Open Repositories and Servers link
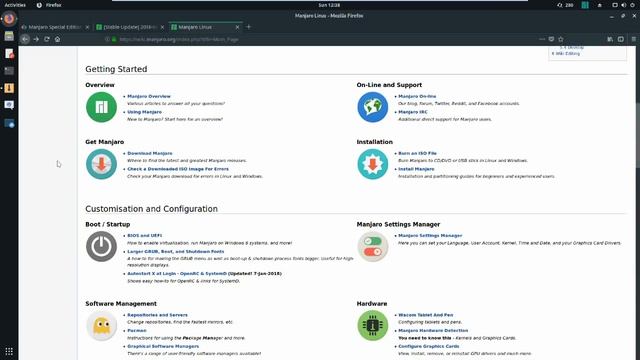640x360 pixels. (158, 315)
